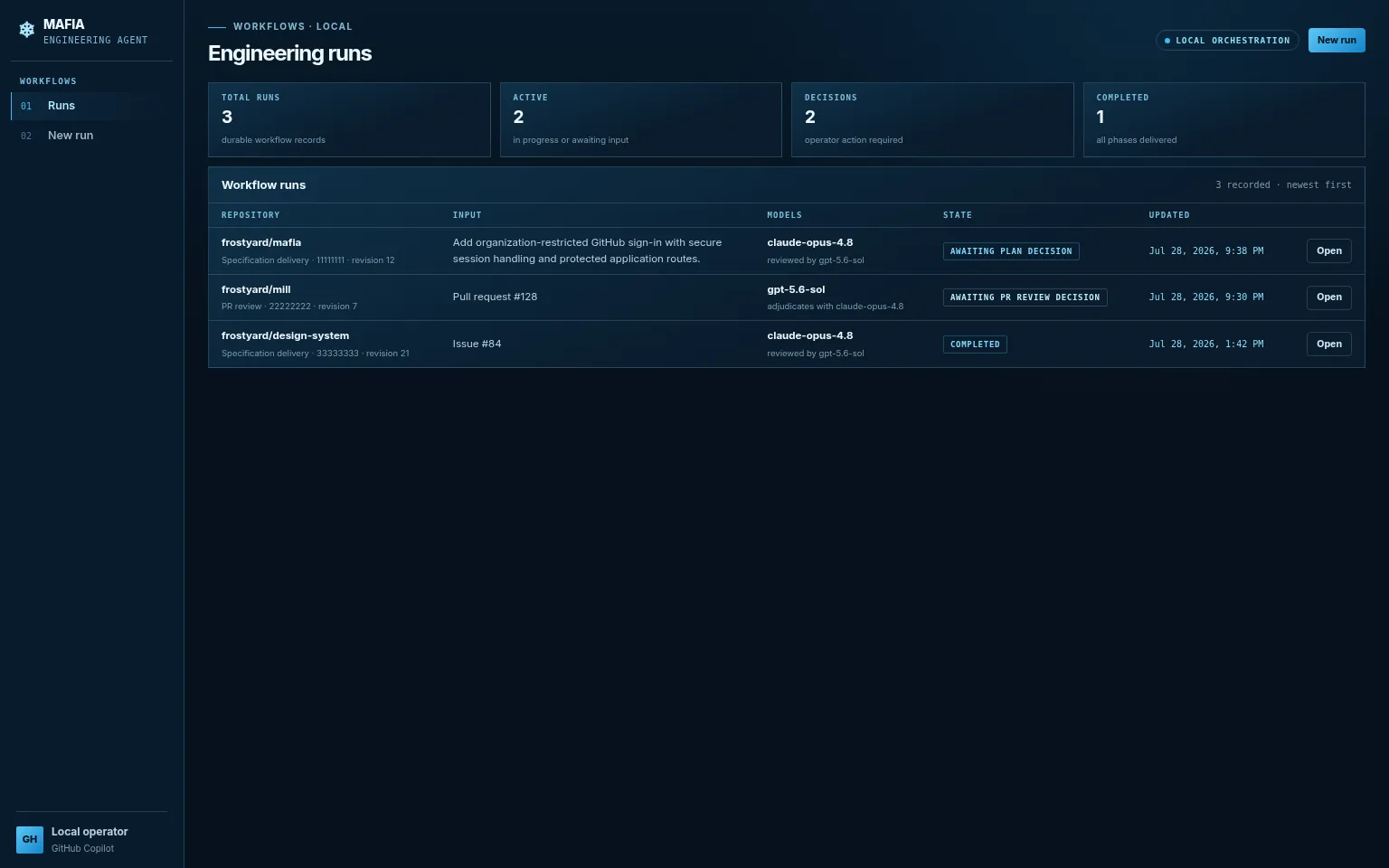Click the Models column header
Viewport: 1389px width, 868px height.
coord(784,215)
